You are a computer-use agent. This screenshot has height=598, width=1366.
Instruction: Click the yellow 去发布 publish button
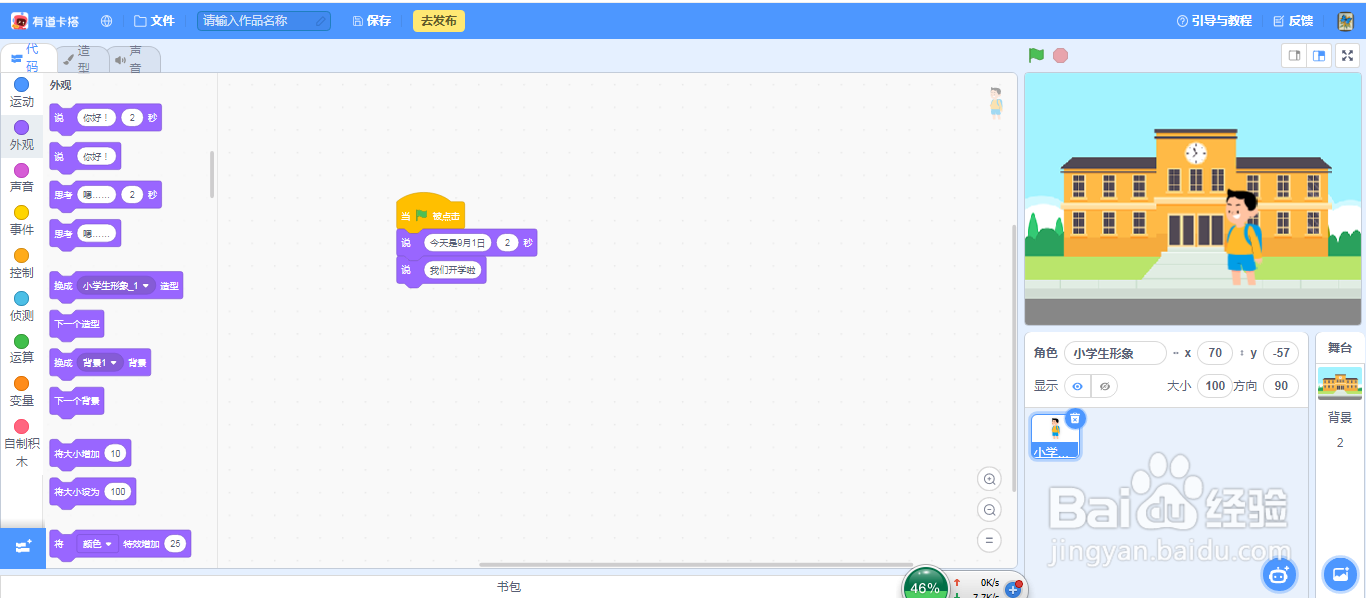438,19
